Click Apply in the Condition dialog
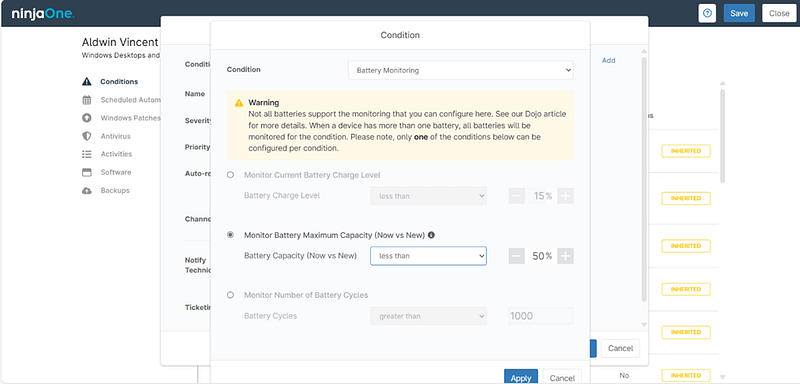Screen dimensions: 800x384 (521, 377)
